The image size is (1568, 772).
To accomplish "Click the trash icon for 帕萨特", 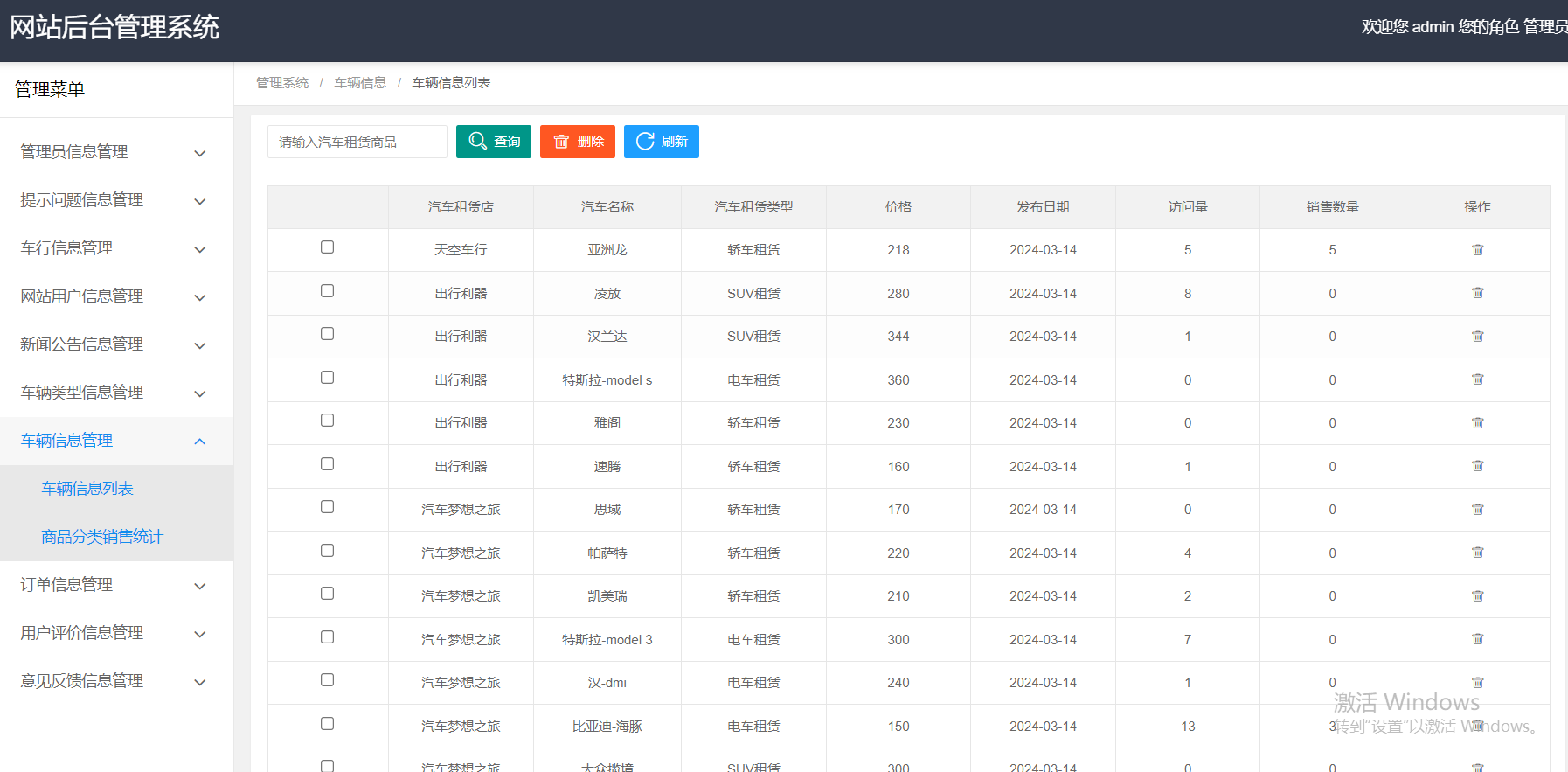I will (x=1477, y=553).
